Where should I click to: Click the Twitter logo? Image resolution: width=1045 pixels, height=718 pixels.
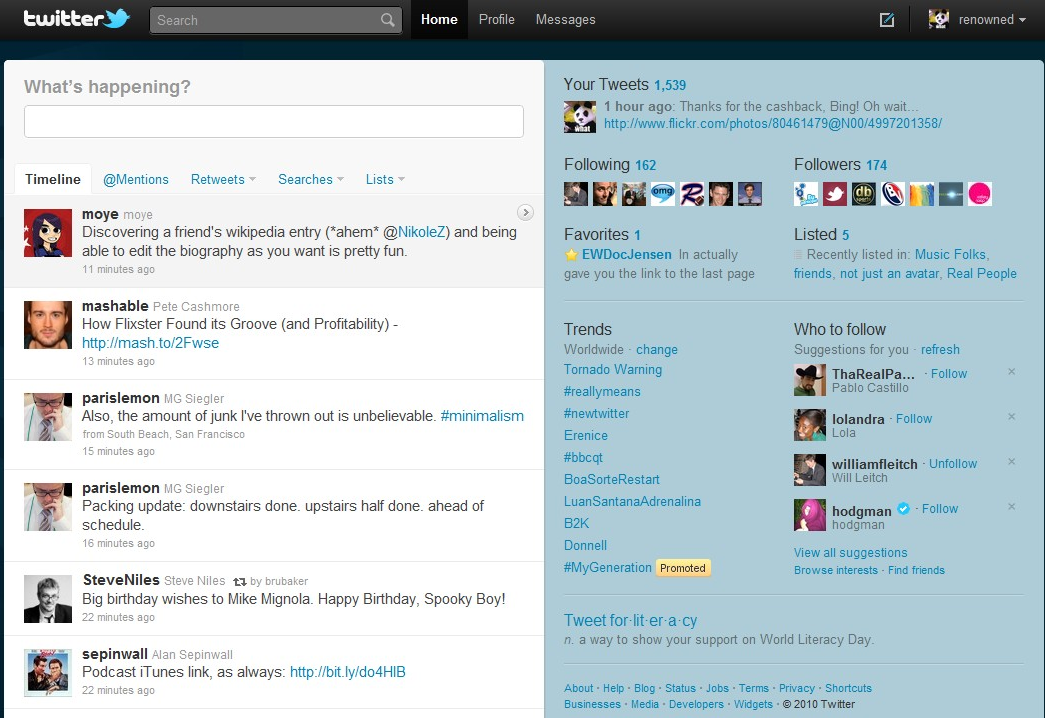click(77, 19)
